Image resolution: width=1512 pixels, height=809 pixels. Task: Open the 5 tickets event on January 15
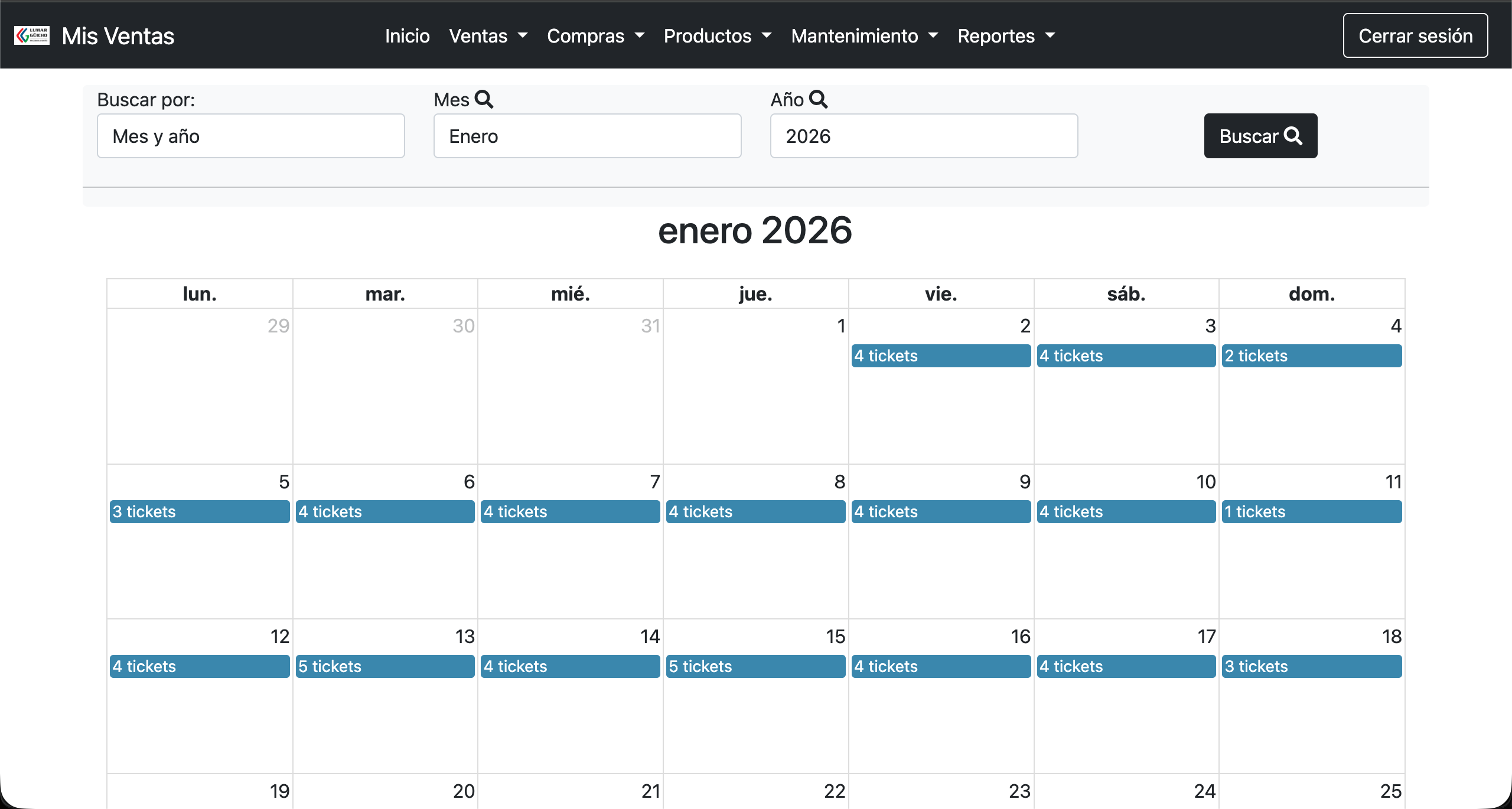[x=756, y=667]
